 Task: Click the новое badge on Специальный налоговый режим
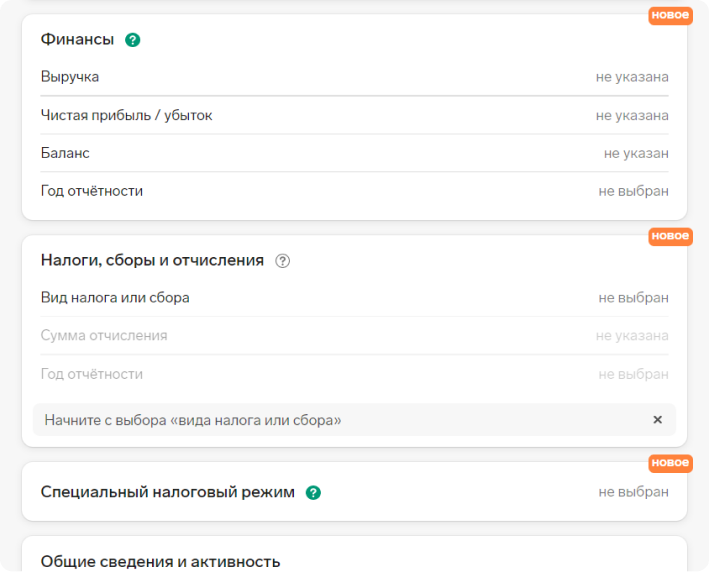(x=670, y=463)
